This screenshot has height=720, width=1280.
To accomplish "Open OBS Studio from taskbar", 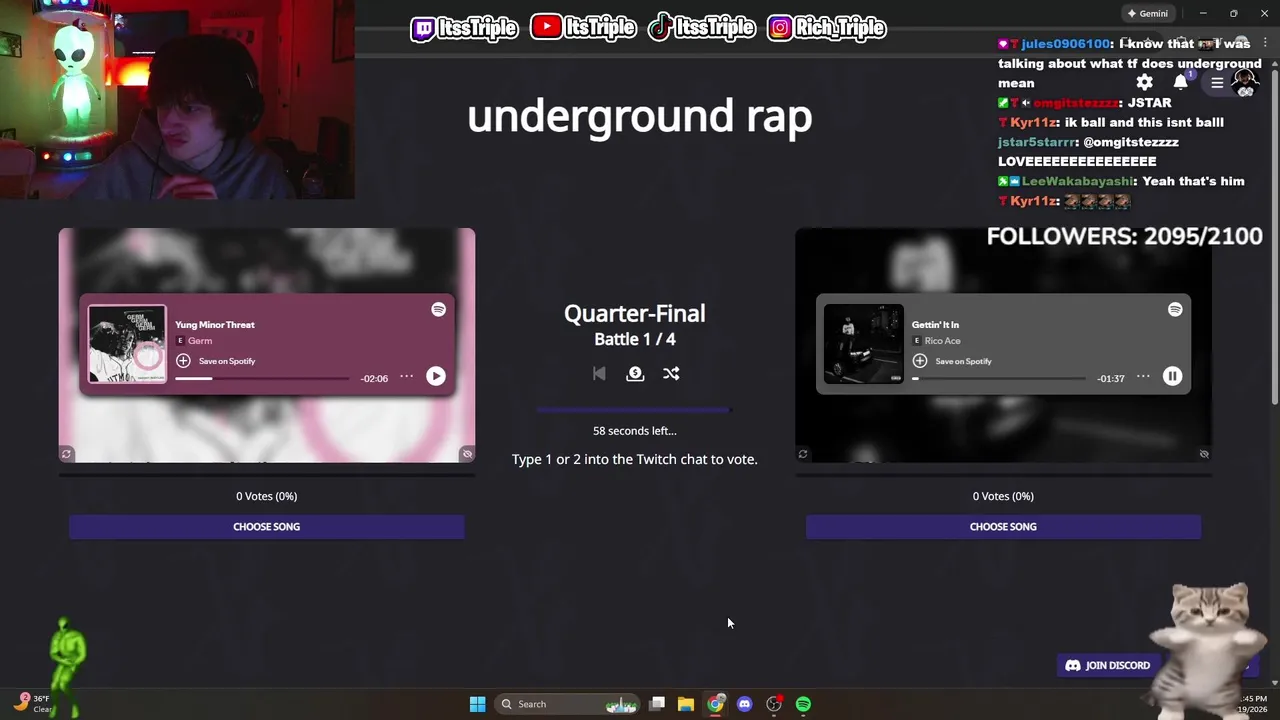I will [774, 704].
